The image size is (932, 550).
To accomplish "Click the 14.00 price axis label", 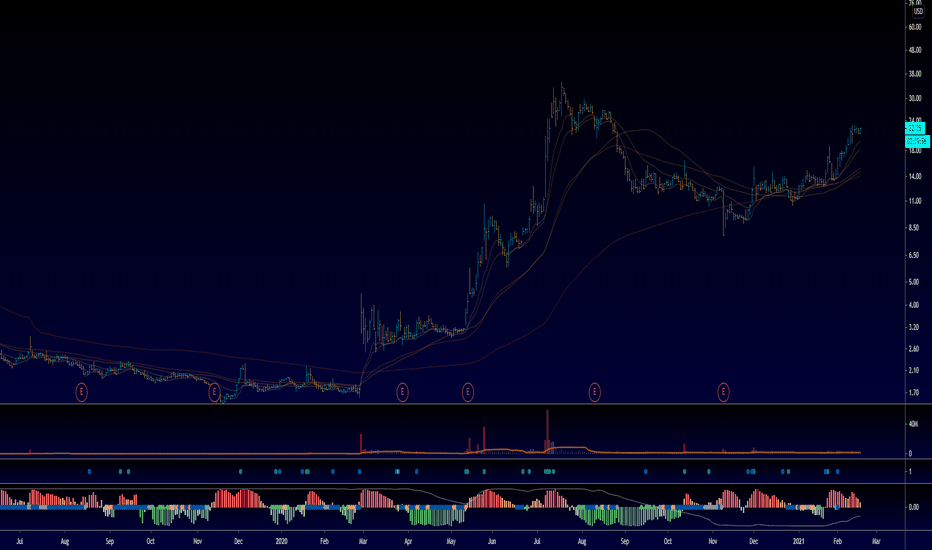I will pyautogui.click(x=914, y=177).
